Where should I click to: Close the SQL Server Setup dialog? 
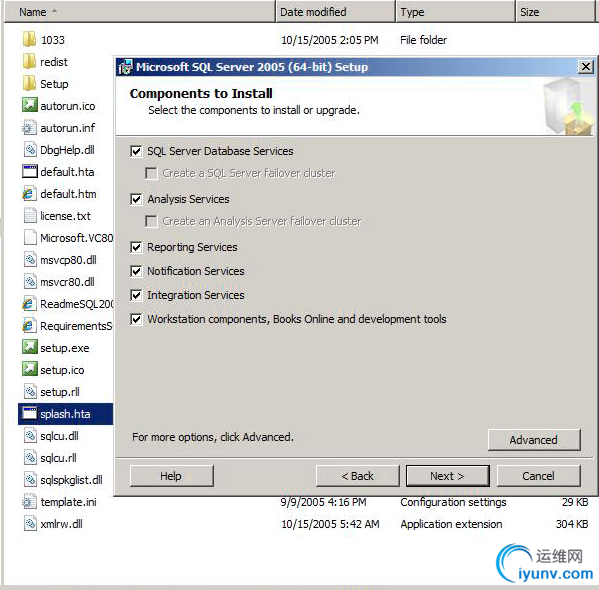point(586,67)
